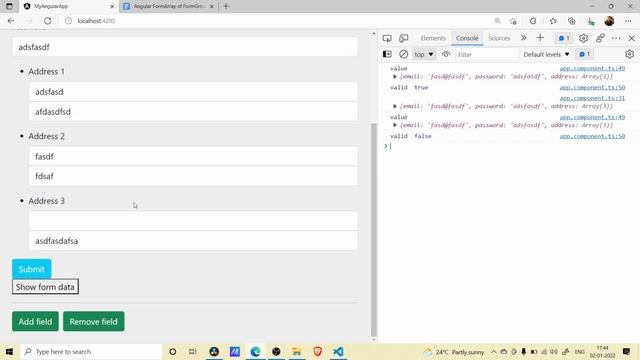Image resolution: width=640 pixels, height=360 pixels.
Task: Expand first logged form object
Action: 395,76
